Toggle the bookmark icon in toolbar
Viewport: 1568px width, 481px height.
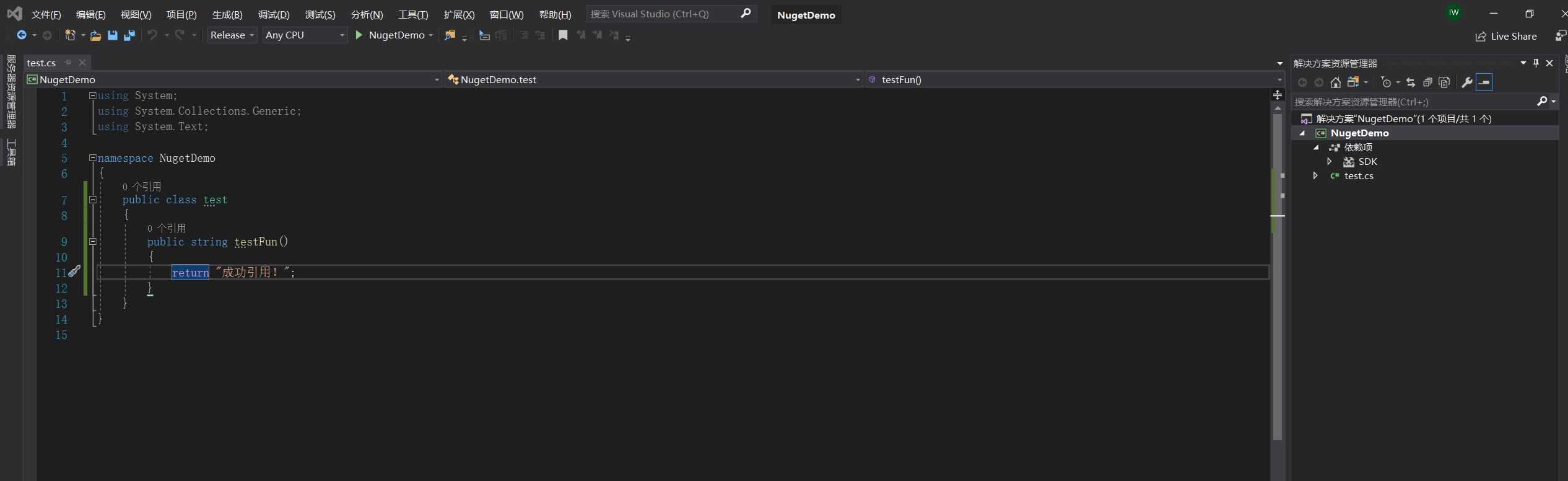(563, 35)
